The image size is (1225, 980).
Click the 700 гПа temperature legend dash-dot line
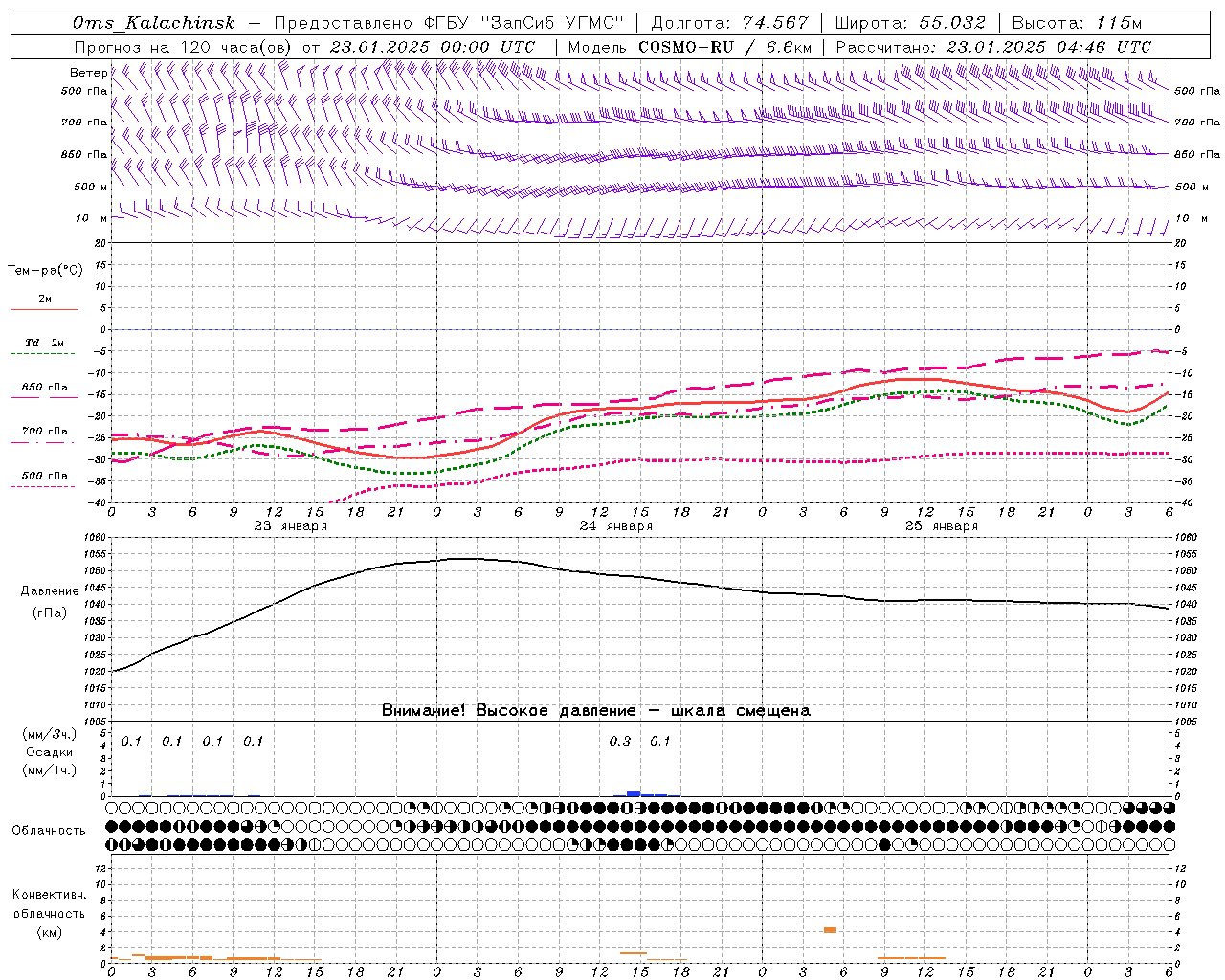point(42,442)
